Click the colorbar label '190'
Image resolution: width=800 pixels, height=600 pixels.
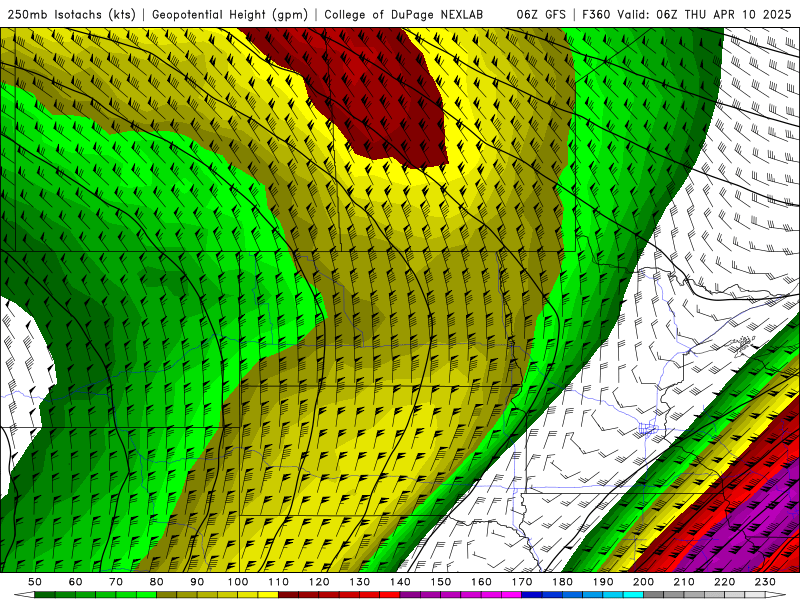(603, 582)
